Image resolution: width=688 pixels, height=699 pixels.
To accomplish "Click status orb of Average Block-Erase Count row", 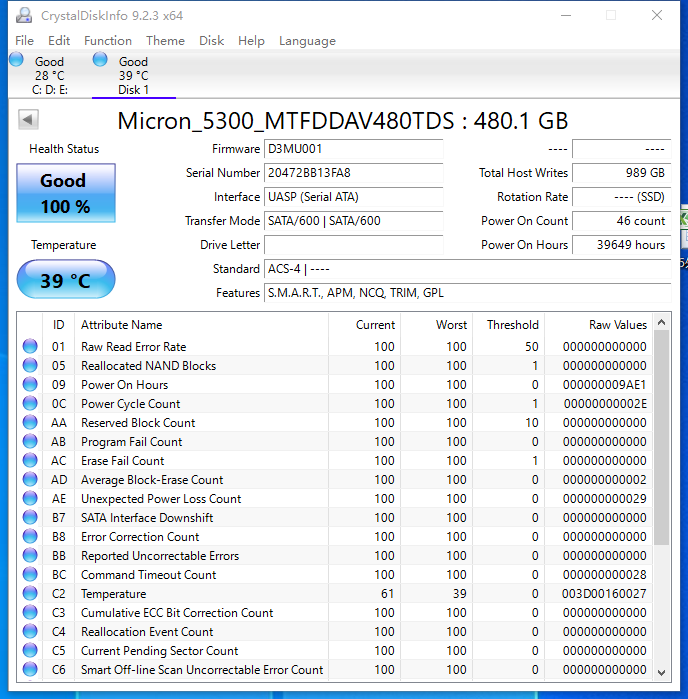I will [30, 480].
